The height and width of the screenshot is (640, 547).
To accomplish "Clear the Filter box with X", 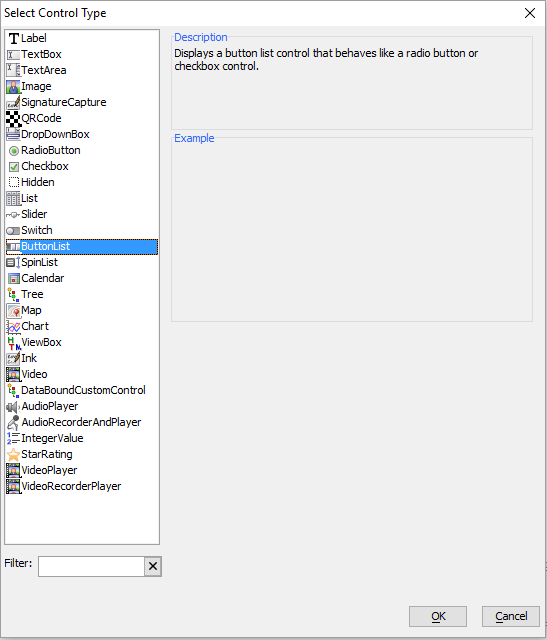I will pyautogui.click(x=153, y=566).
